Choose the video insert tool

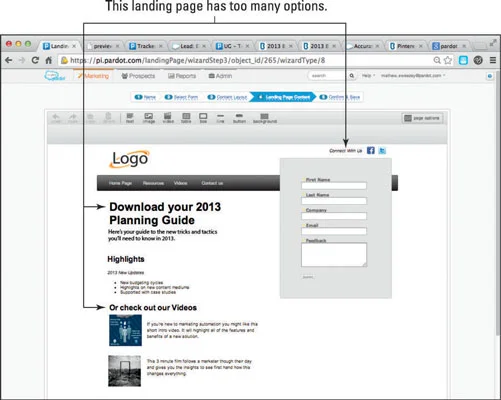[x=168, y=118]
